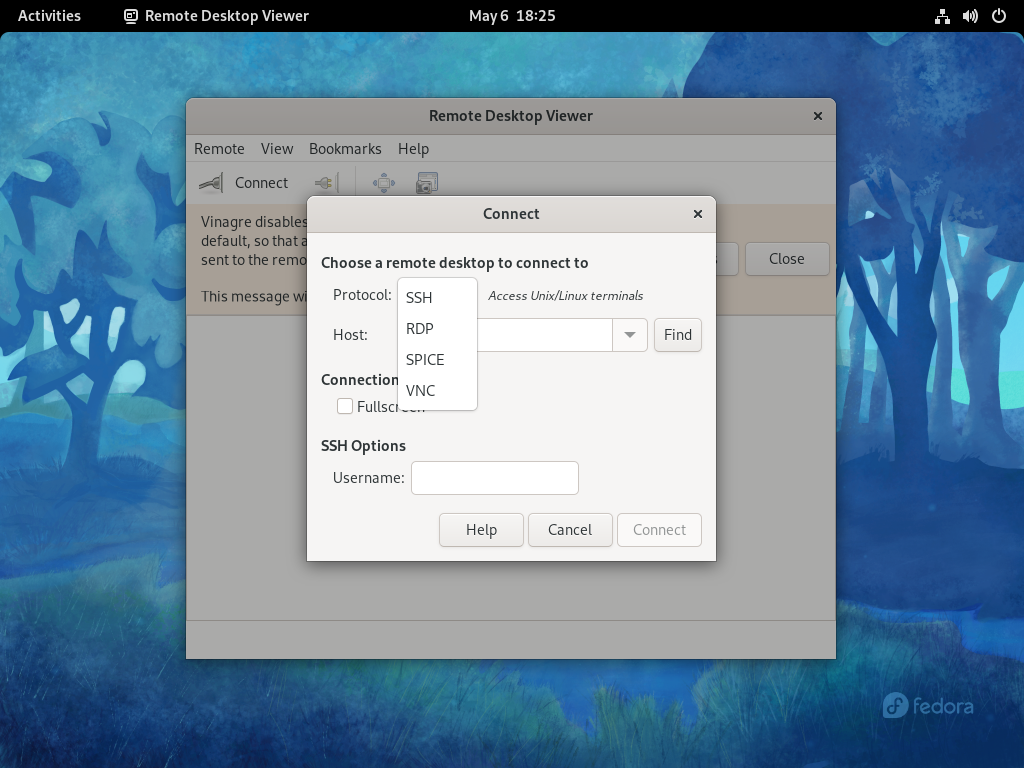Viewport: 1024px width, 768px height.
Task: Click the Connect plug icon in toolbar
Action: click(211, 183)
